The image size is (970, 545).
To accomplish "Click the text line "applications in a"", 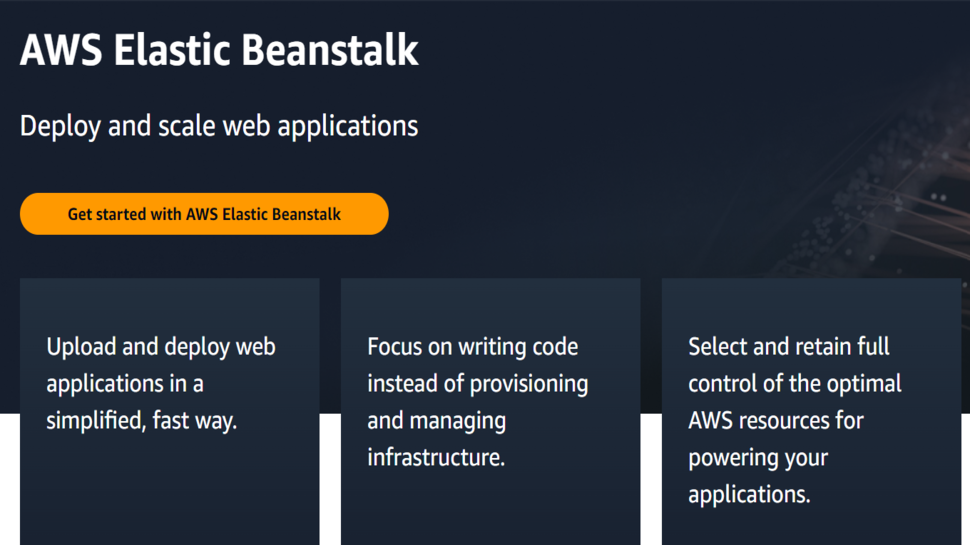I will point(124,384).
